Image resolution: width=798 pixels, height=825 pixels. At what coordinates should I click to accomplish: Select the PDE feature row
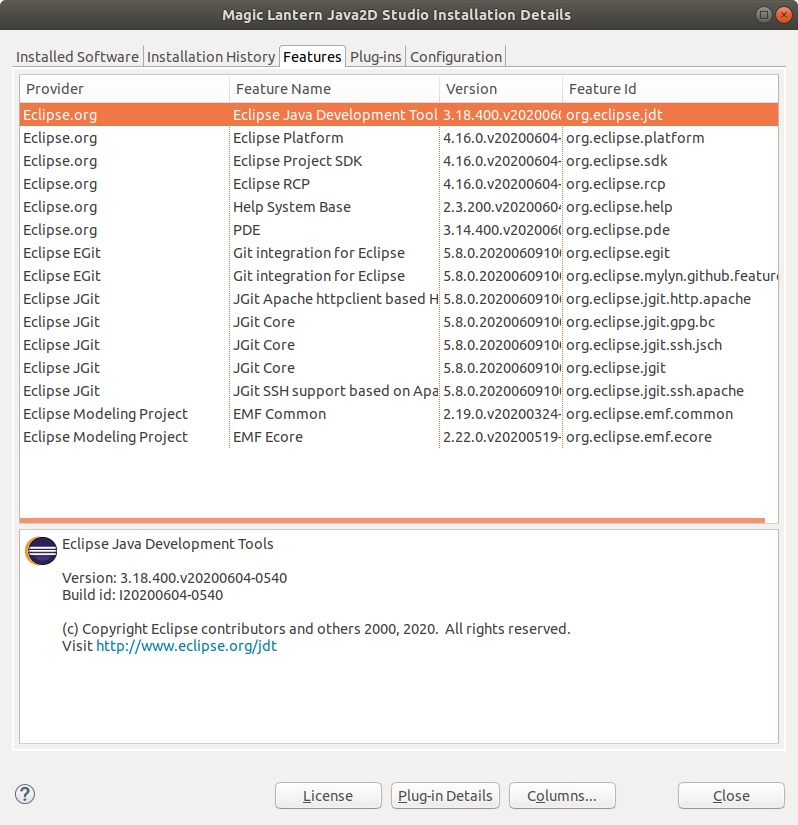coord(399,230)
